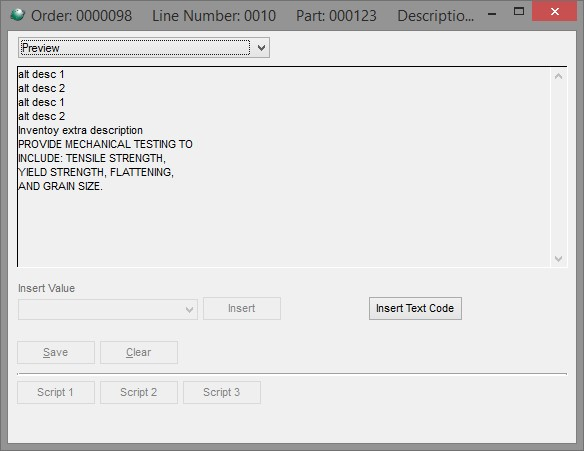
Task: Click the Script 3 button
Action: [x=222, y=392]
